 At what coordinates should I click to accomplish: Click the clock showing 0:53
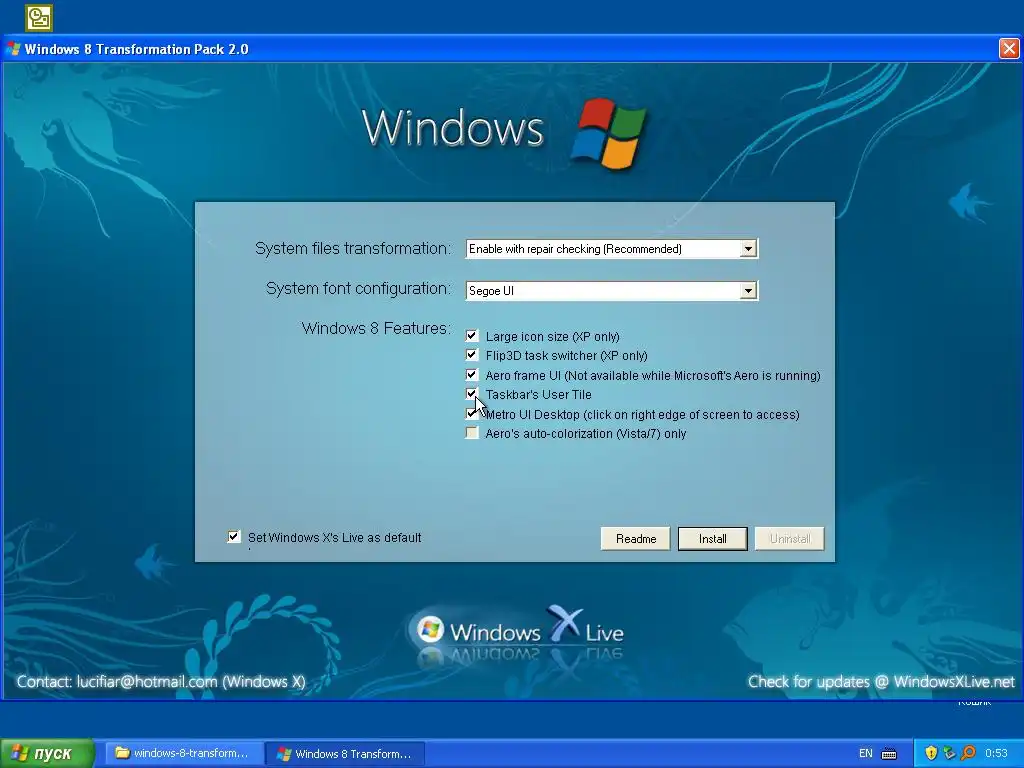click(997, 753)
